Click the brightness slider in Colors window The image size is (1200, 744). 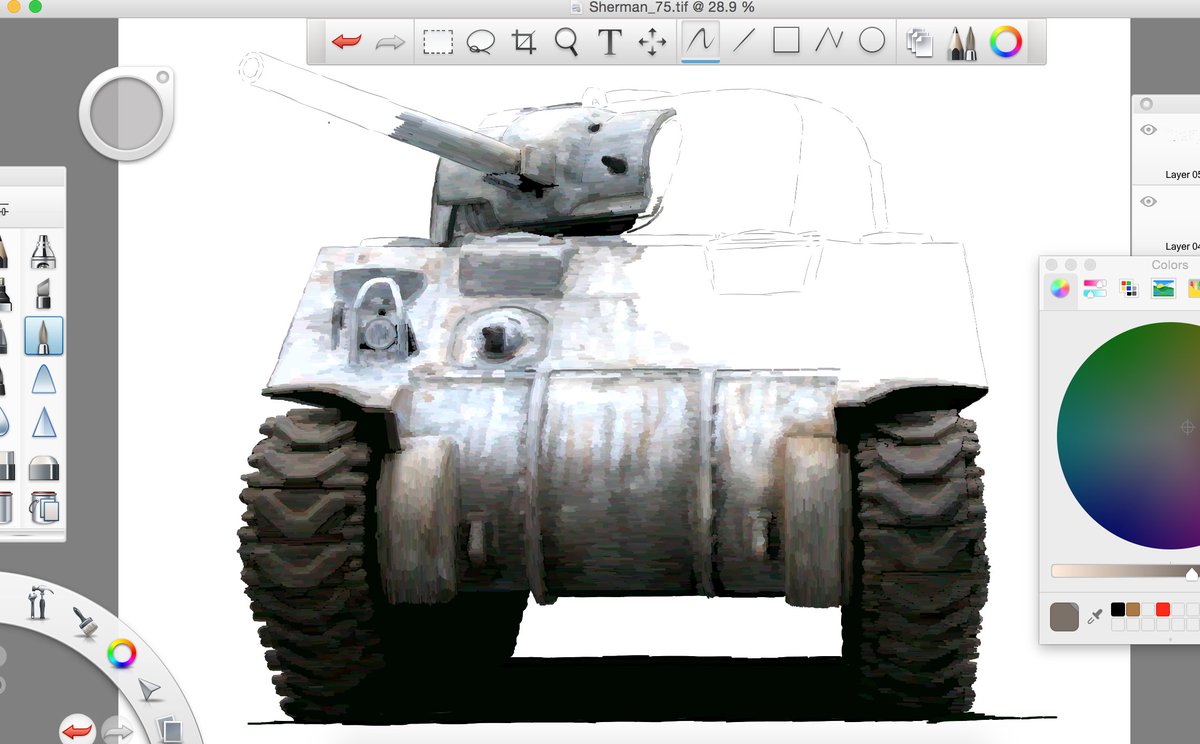pyautogui.click(x=1124, y=571)
